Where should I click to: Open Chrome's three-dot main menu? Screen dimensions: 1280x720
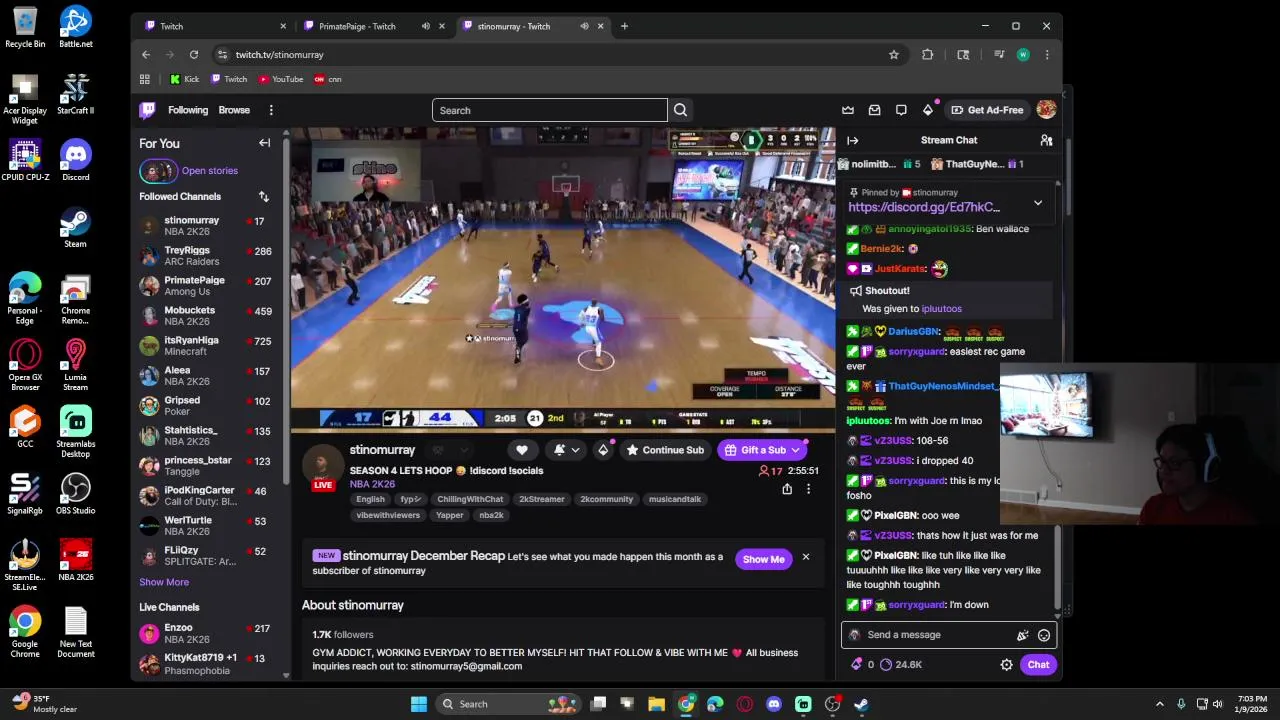click(x=1047, y=55)
